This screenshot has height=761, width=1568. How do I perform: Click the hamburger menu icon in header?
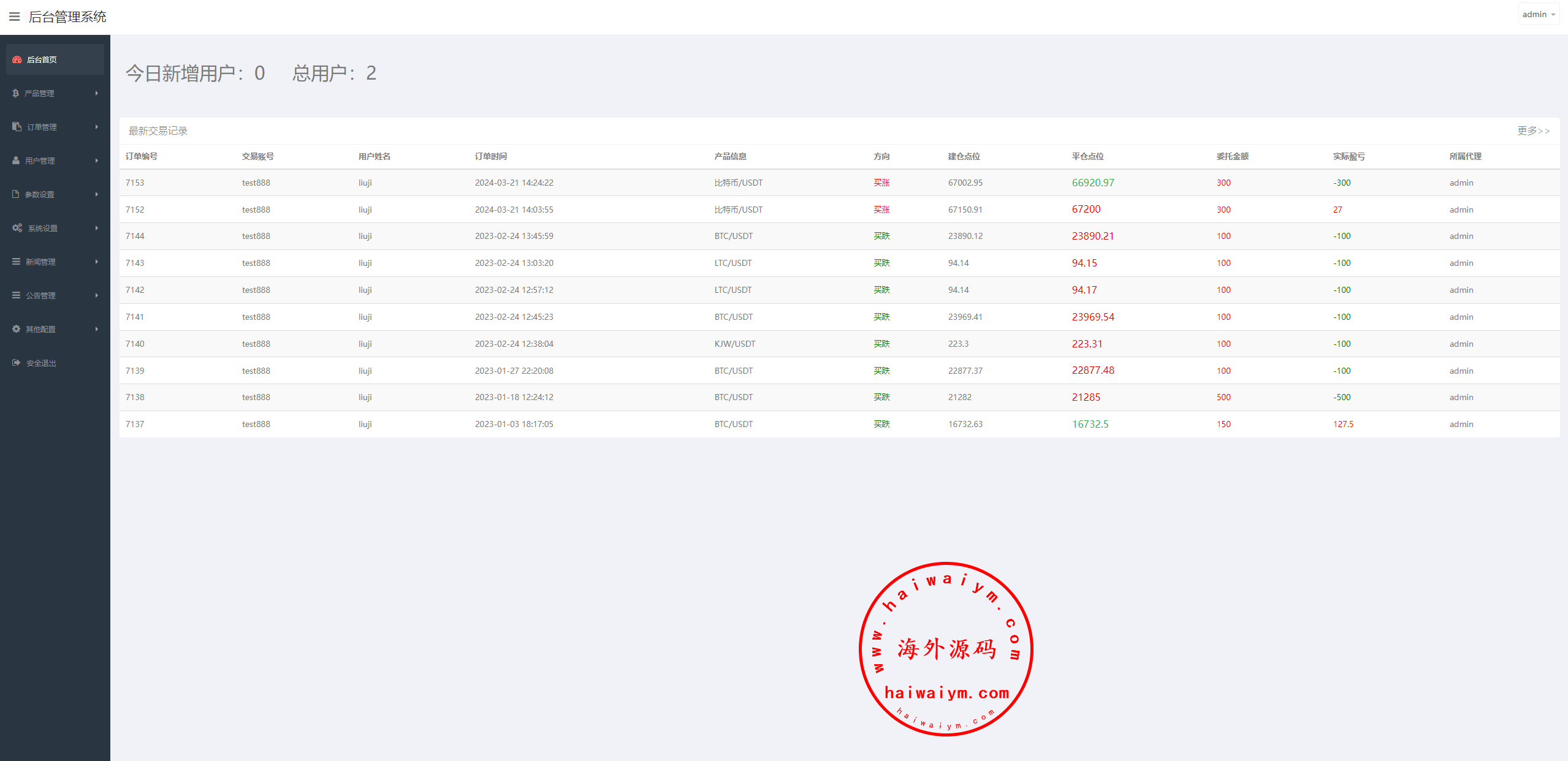coord(15,17)
